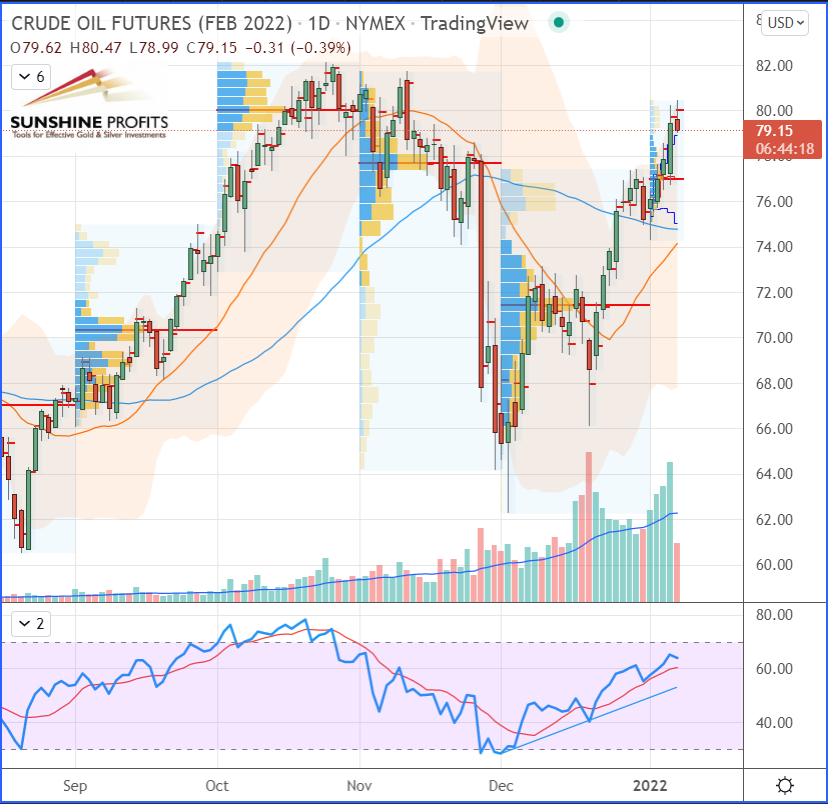Click the 80.00 label on main price axis

point(774,111)
